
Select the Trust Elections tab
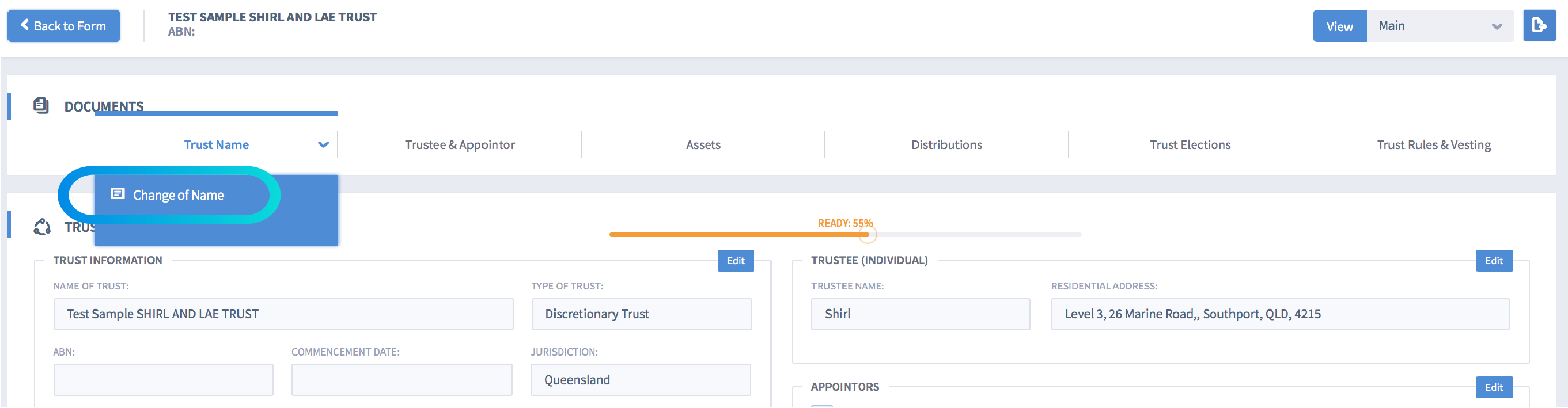point(1190,144)
